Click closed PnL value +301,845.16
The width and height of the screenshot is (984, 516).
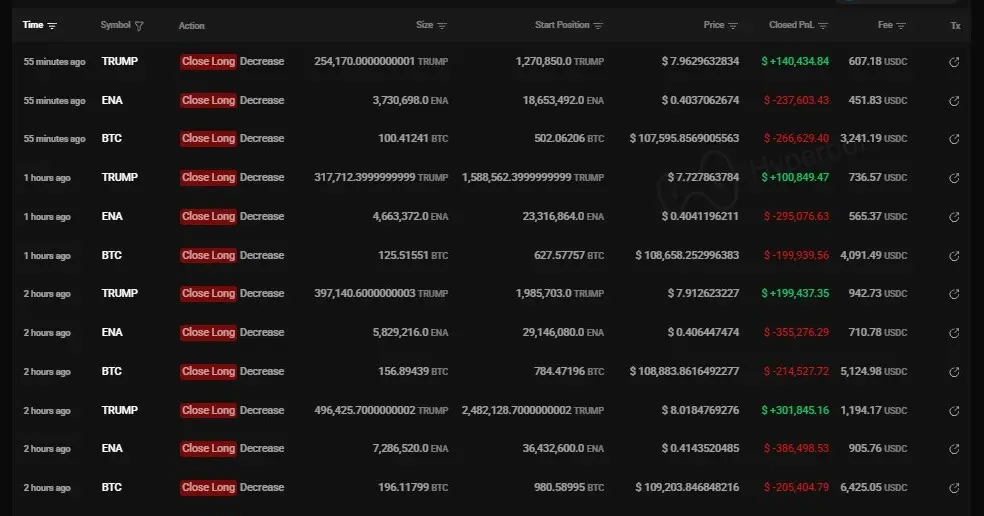[x=795, y=411]
